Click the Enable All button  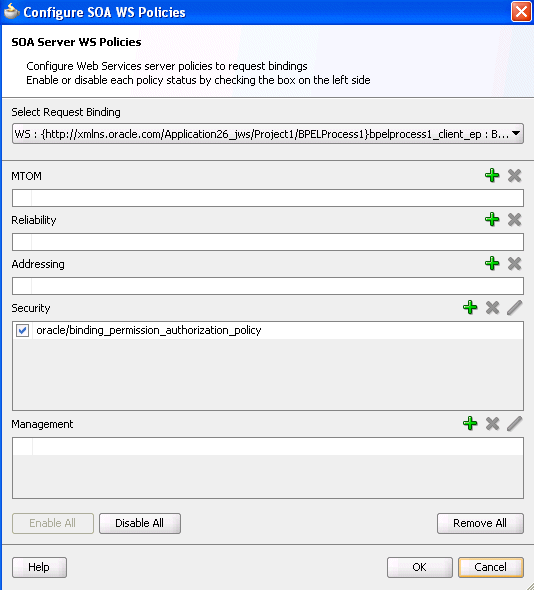click(53, 523)
